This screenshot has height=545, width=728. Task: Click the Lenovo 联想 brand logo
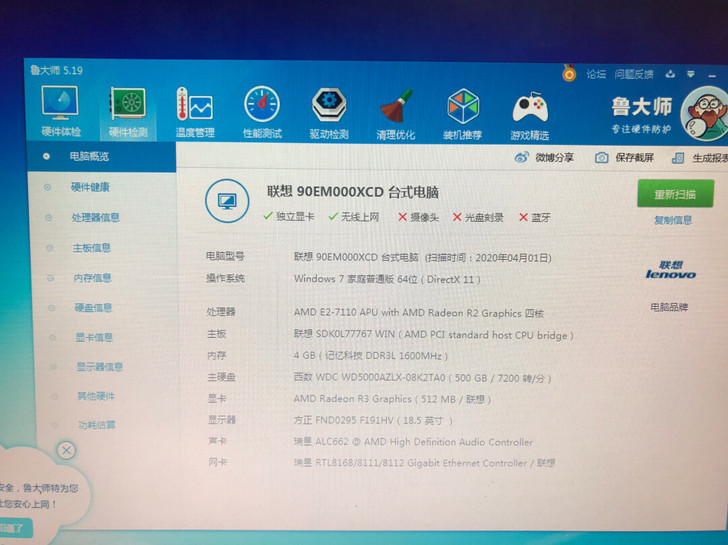[x=671, y=270]
